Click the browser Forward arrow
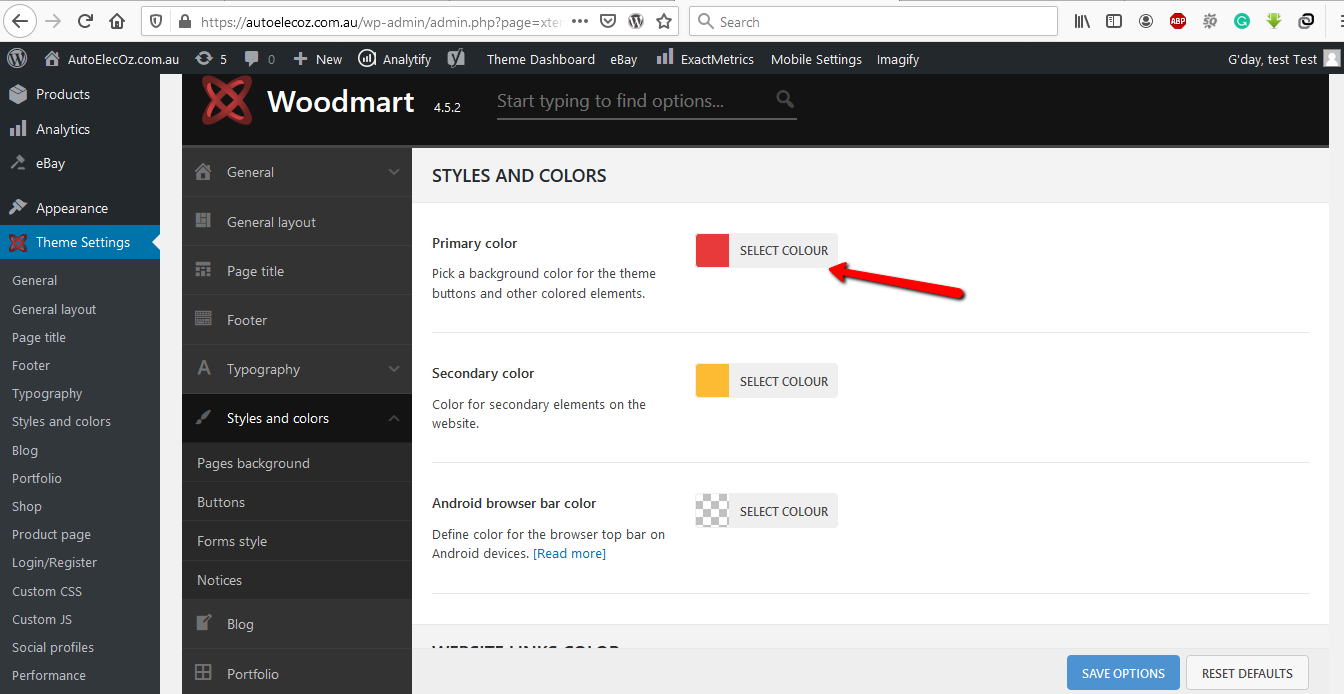This screenshot has height=694, width=1344. coord(53,21)
